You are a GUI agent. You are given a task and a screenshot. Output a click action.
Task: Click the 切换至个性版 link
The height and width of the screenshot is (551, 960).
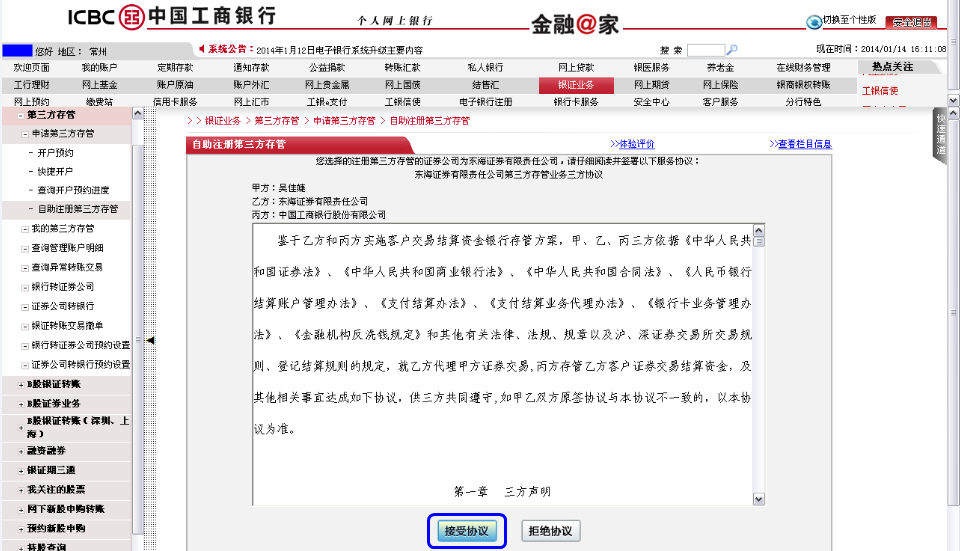[849, 20]
